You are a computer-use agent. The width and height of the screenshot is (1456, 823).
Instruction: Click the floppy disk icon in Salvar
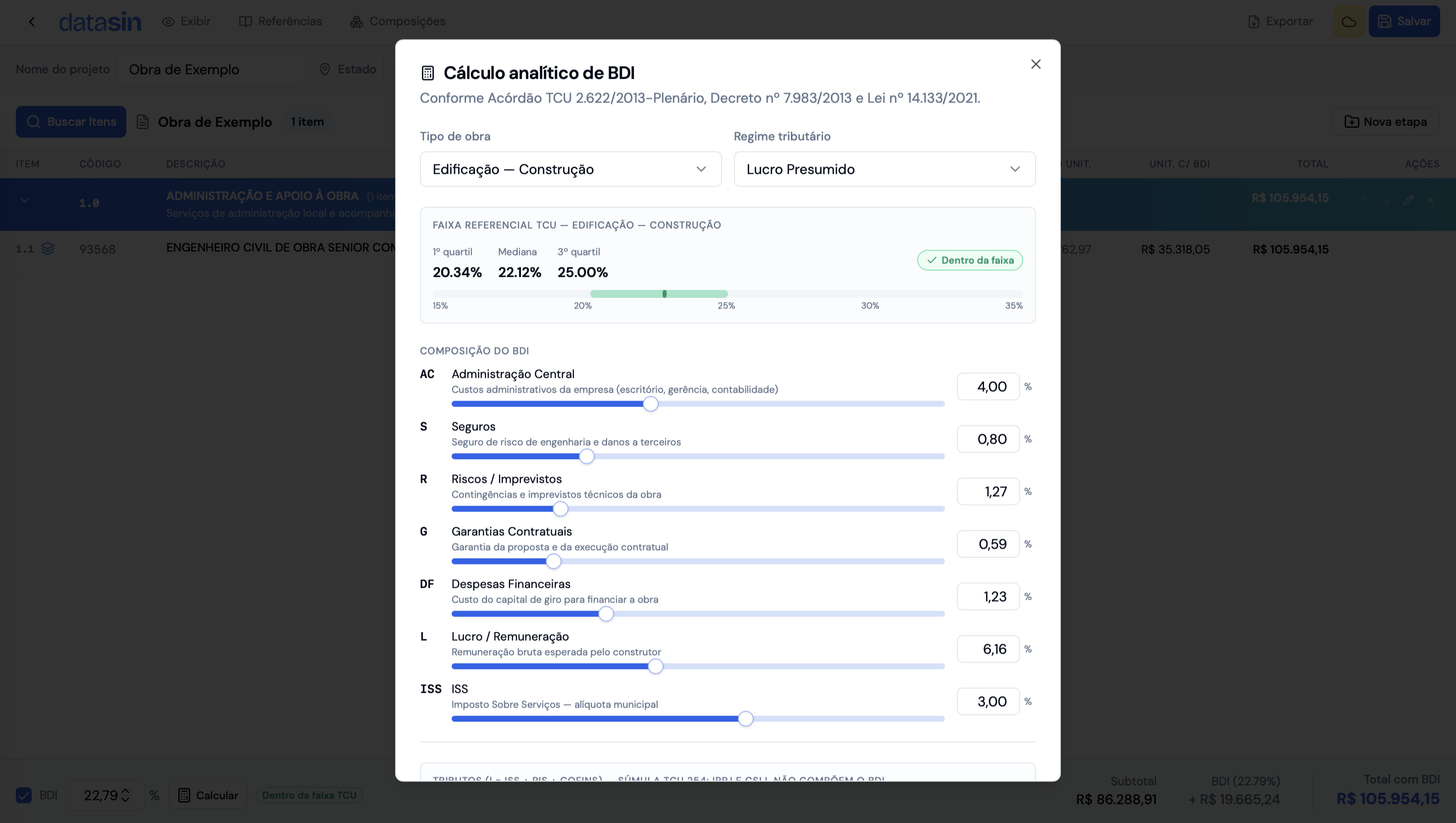point(1384,21)
